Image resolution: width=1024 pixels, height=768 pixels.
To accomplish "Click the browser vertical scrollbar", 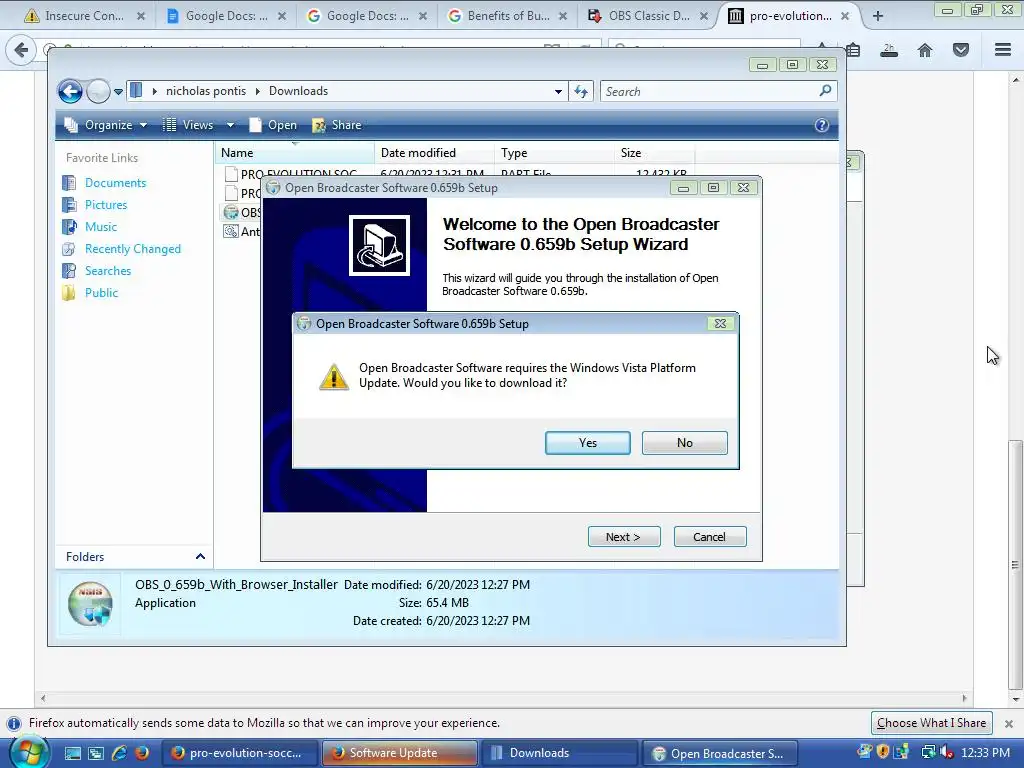I will [x=1015, y=565].
